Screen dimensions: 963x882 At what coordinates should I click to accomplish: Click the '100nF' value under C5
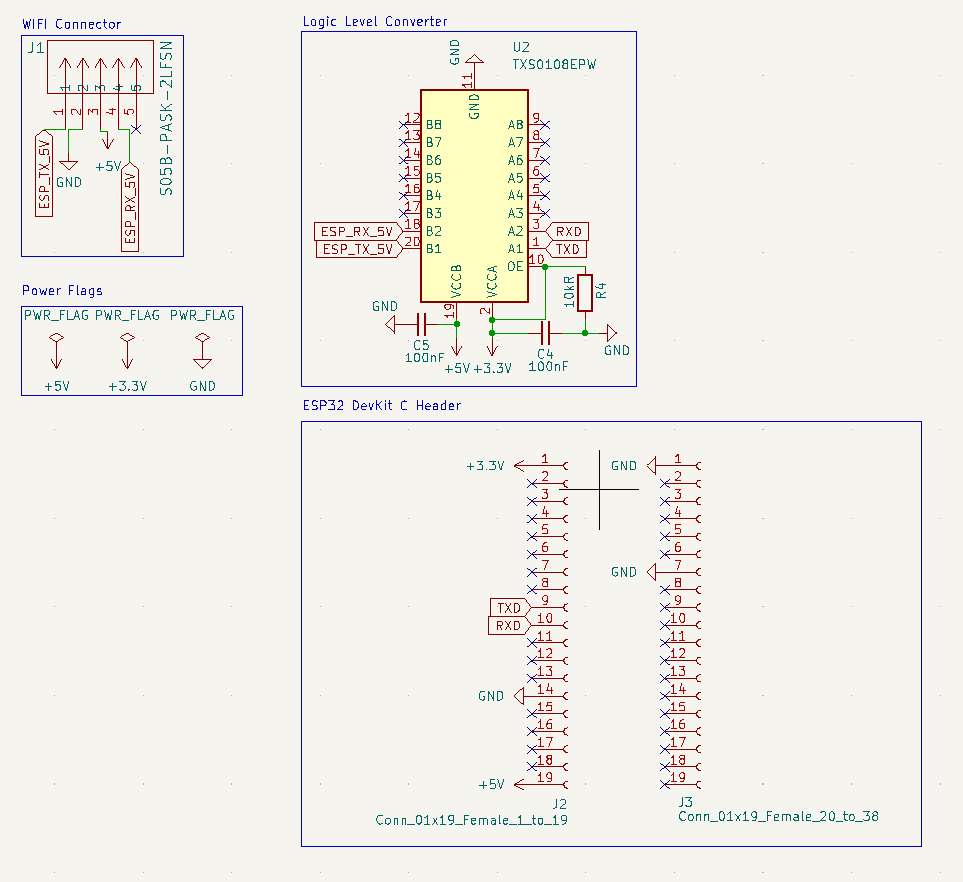click(x=424, y=357)
